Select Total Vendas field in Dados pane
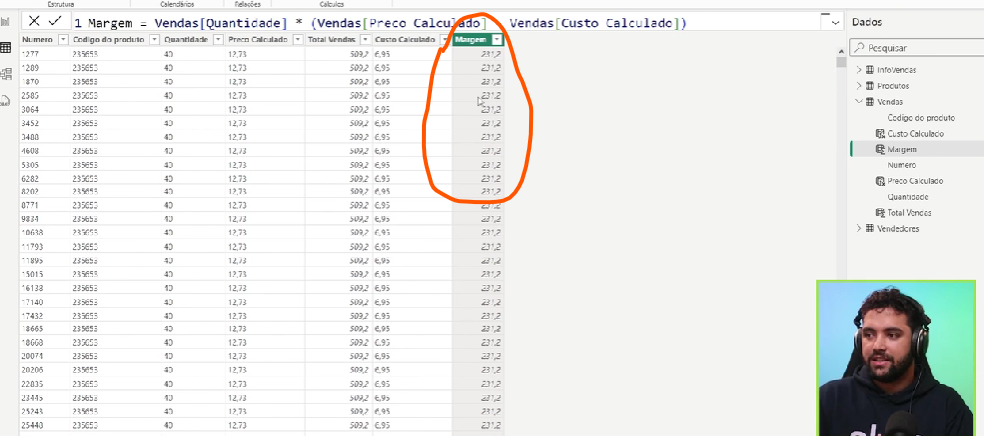The image size is (984, 436). point(909,213)
